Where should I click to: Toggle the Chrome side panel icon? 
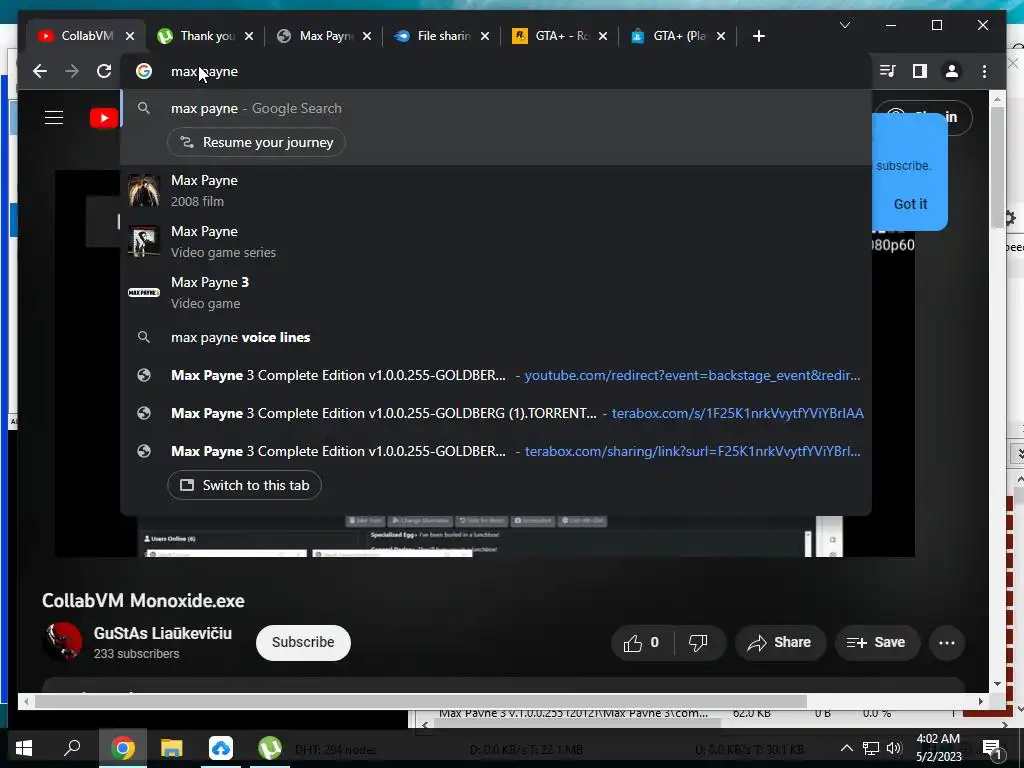tap(920, 71)
